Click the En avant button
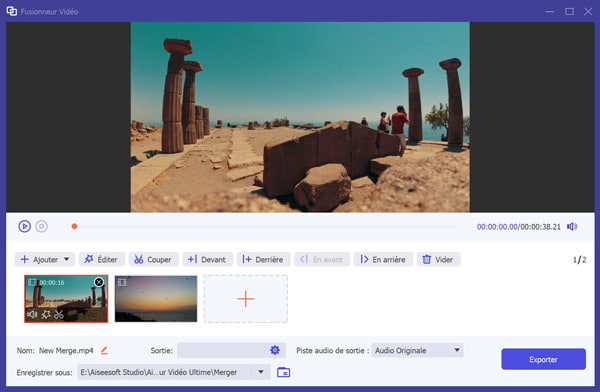 pyautogui.click(x=322, y=259)
